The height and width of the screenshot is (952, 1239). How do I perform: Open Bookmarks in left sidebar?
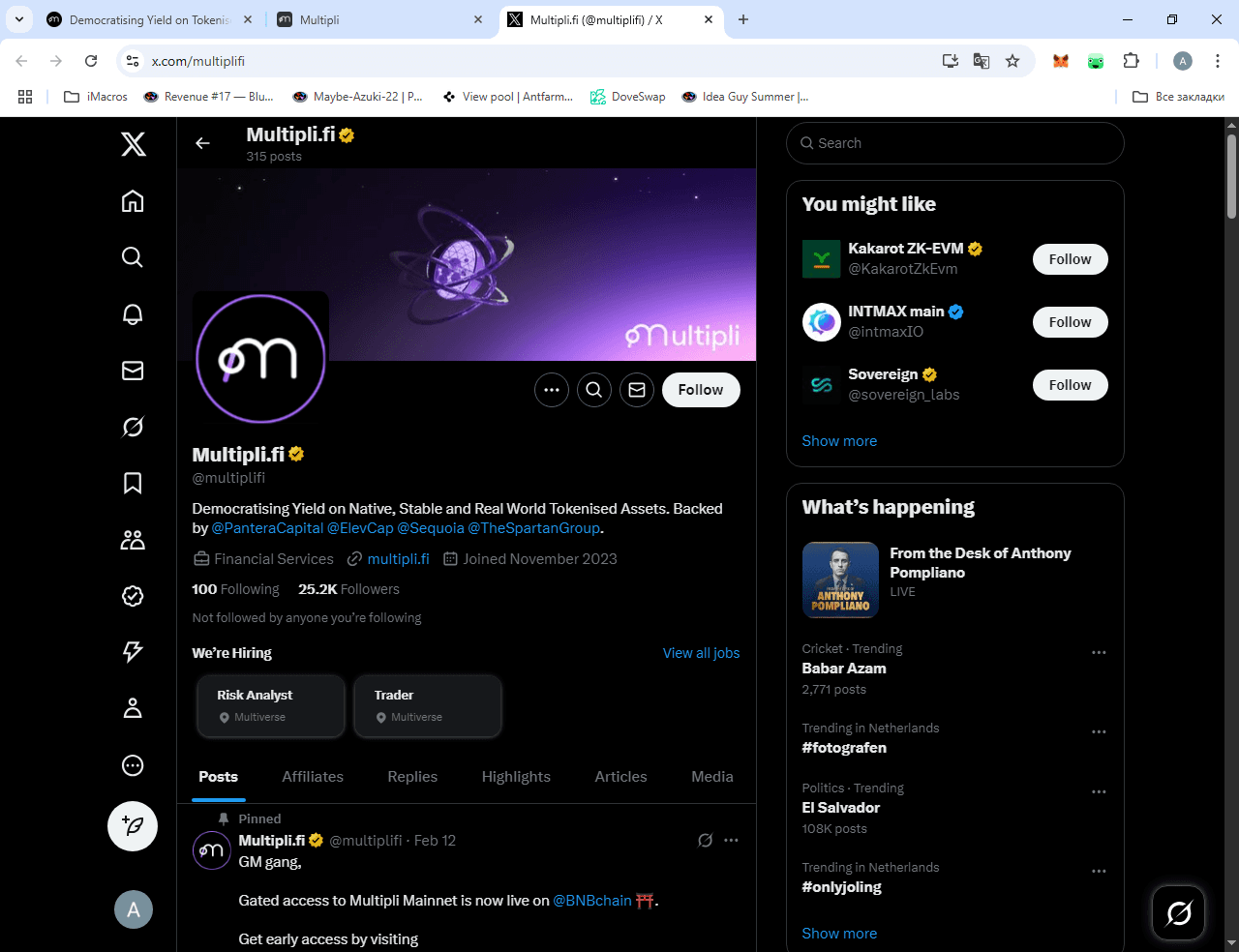[133, 483]
